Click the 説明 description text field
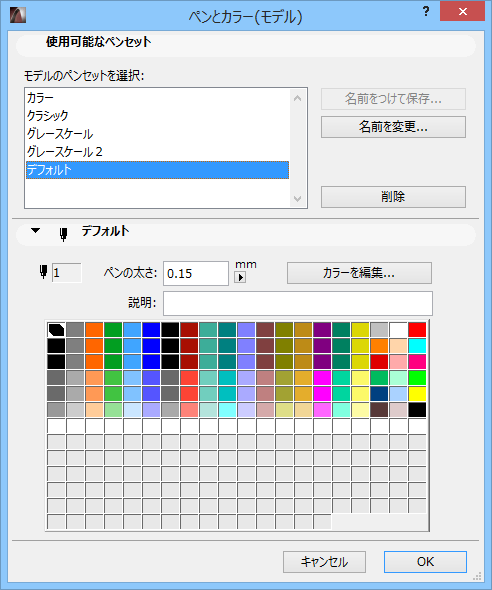This screenshot has height=590, width=492. [298, 303]
